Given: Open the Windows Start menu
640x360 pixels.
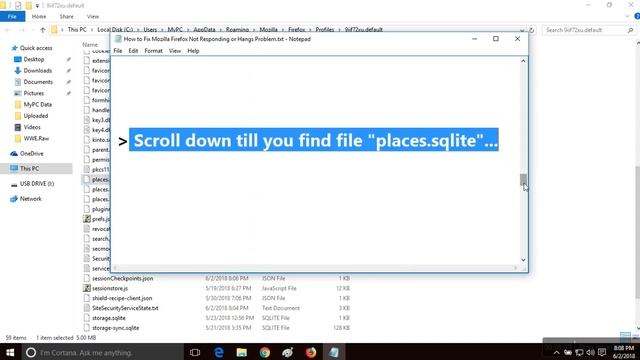Looking at the screenshot, I should (x=10, y=352).
